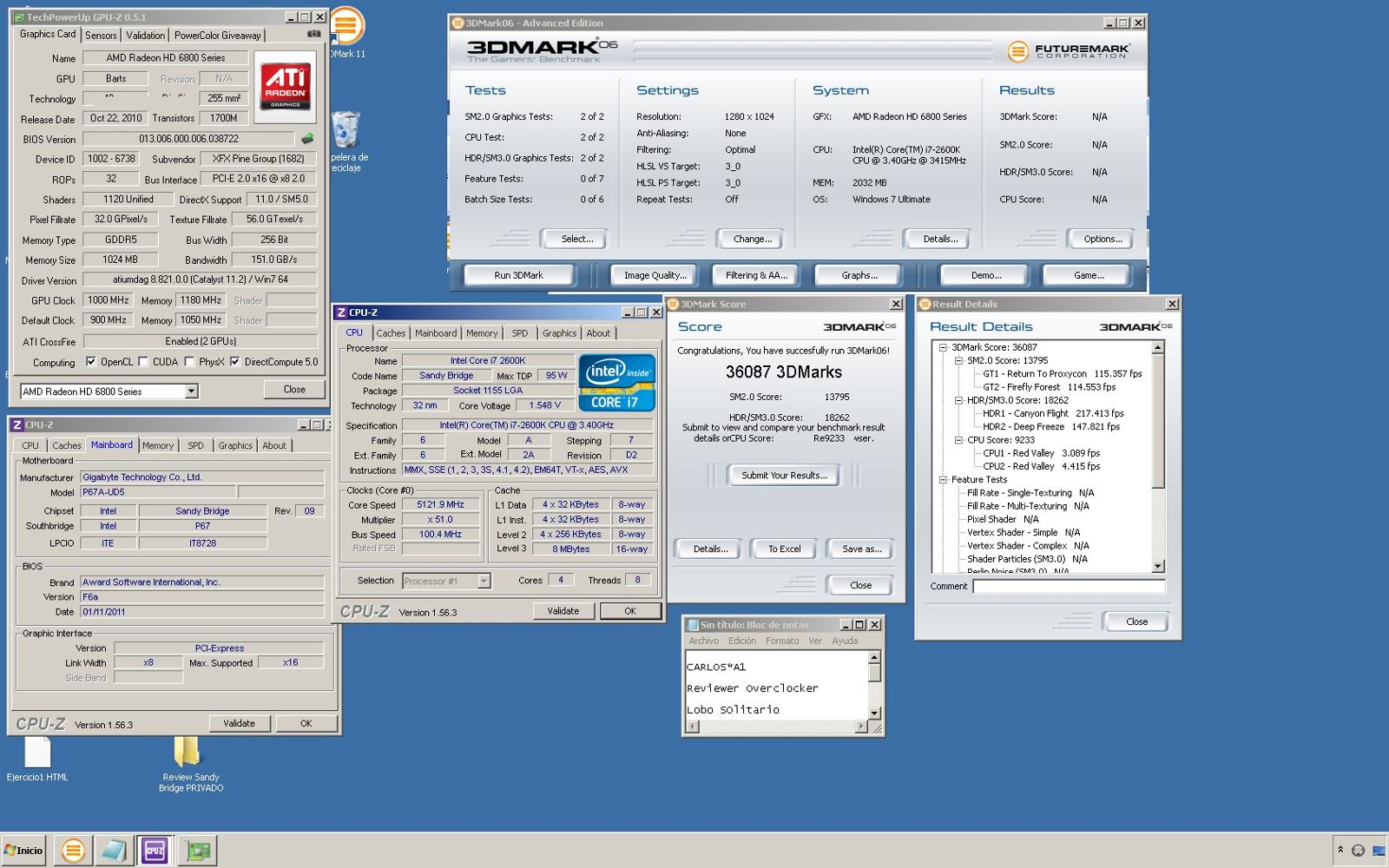Viewport: 1389px width, 868px height.
Task: Open the Formato menu in Notepad
Action: tap(782, 641)
